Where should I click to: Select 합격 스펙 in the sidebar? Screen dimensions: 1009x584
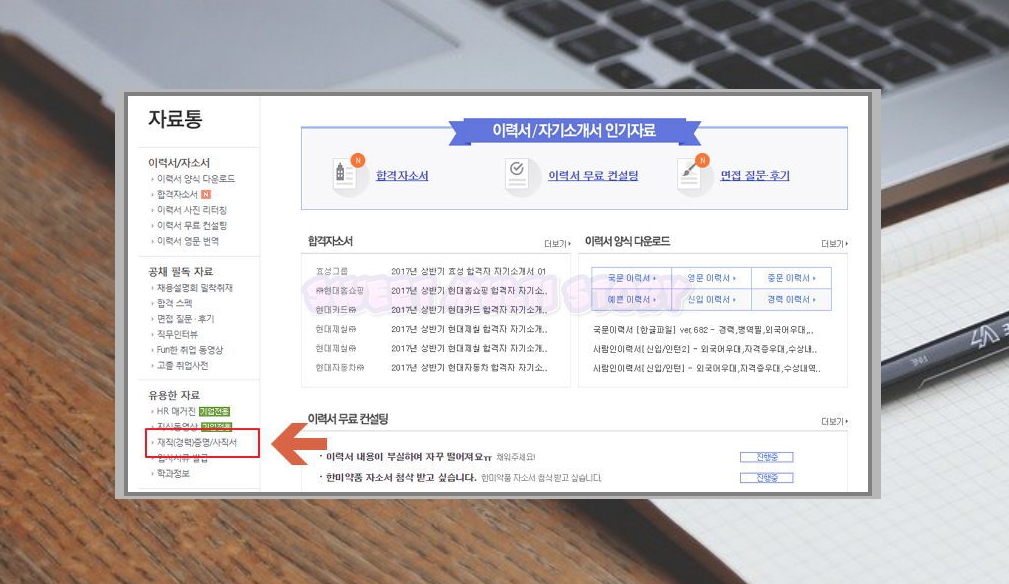point(174,303)
